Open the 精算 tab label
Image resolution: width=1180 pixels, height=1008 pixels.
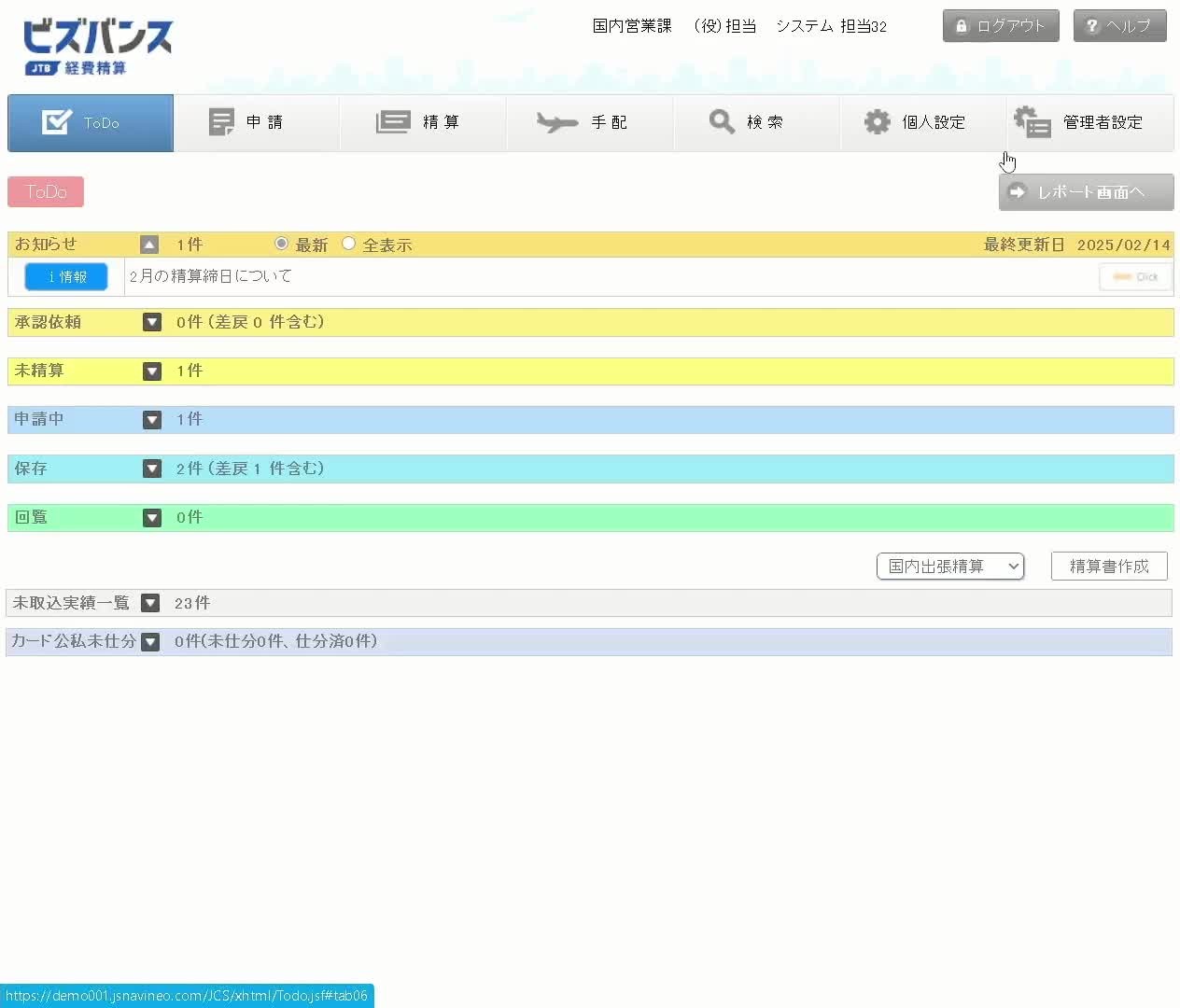click(441, 122)
